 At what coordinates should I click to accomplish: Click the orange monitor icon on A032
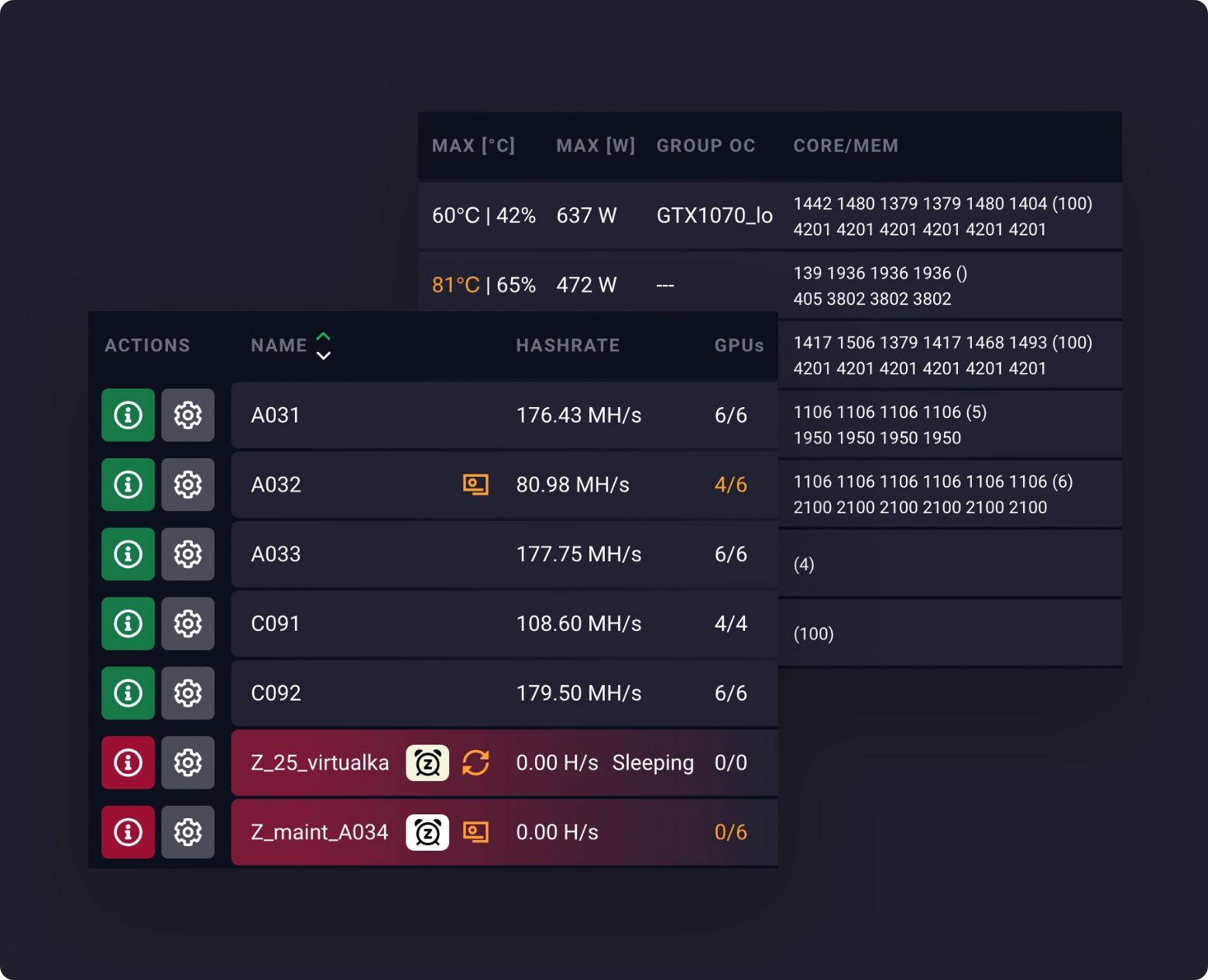(475, 485)
